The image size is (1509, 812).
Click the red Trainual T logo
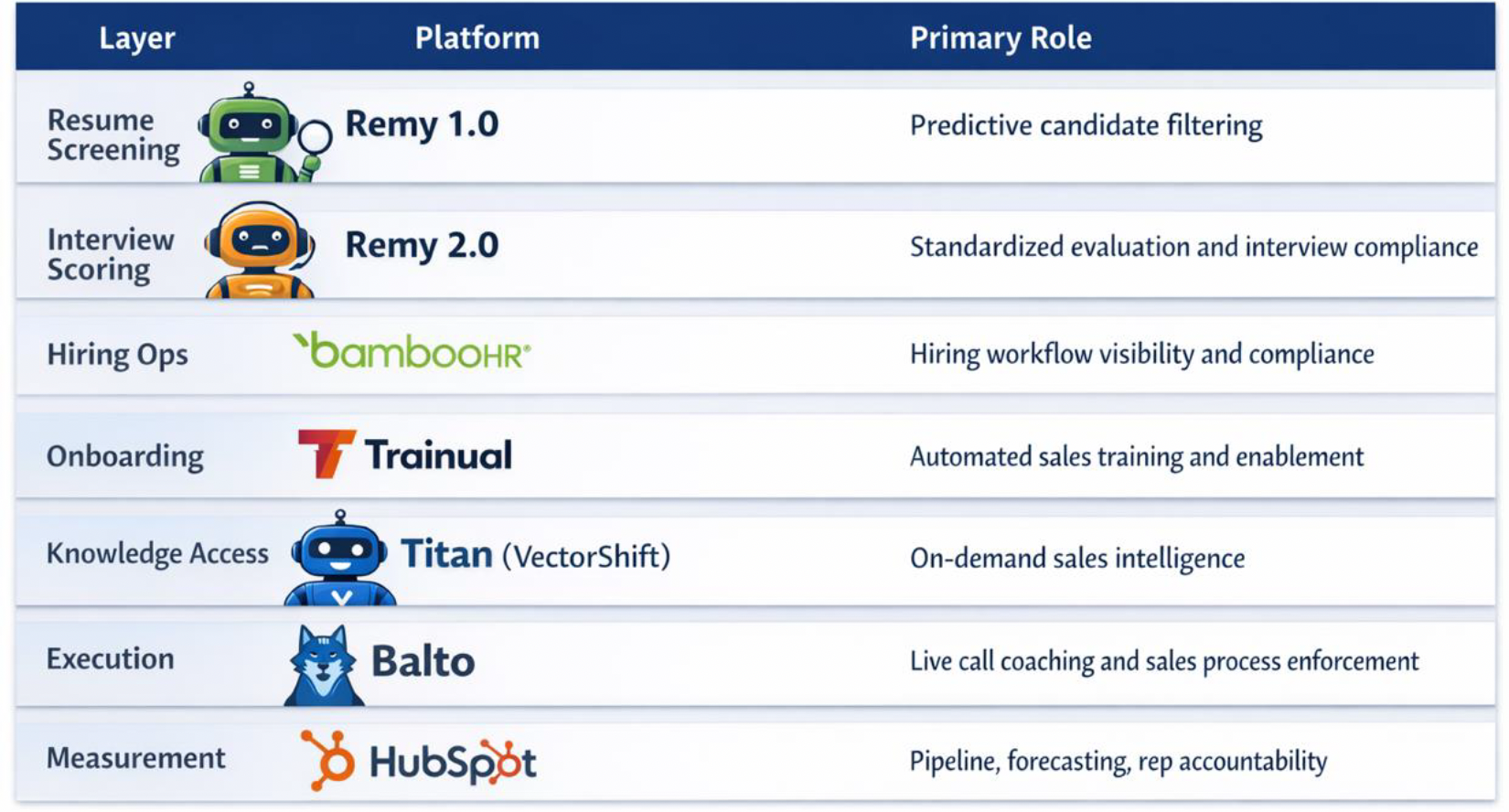(x=326, y=454)
